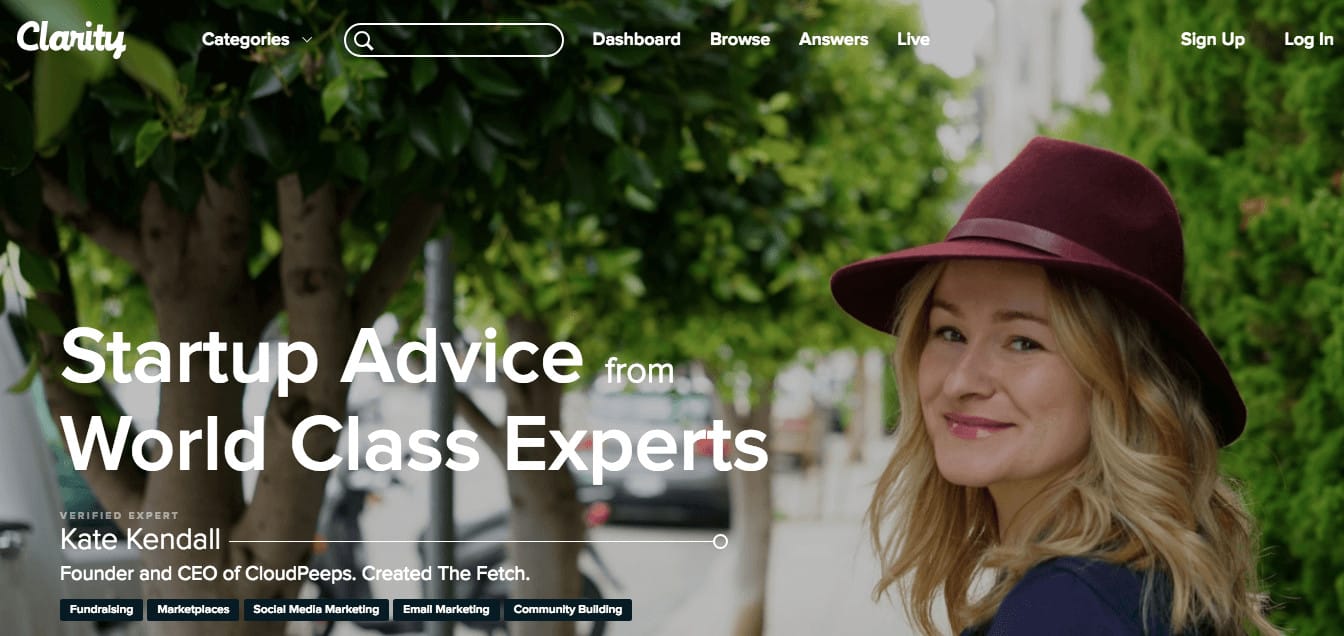Viewport: 1344px width, 636px height.
Task: Open the Browse page
Action: point(740,40)
